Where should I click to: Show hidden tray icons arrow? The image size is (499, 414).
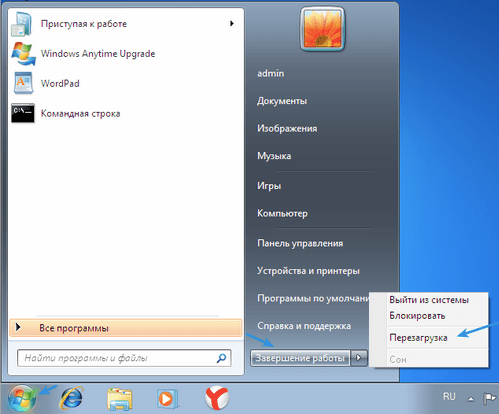(471, 399)
